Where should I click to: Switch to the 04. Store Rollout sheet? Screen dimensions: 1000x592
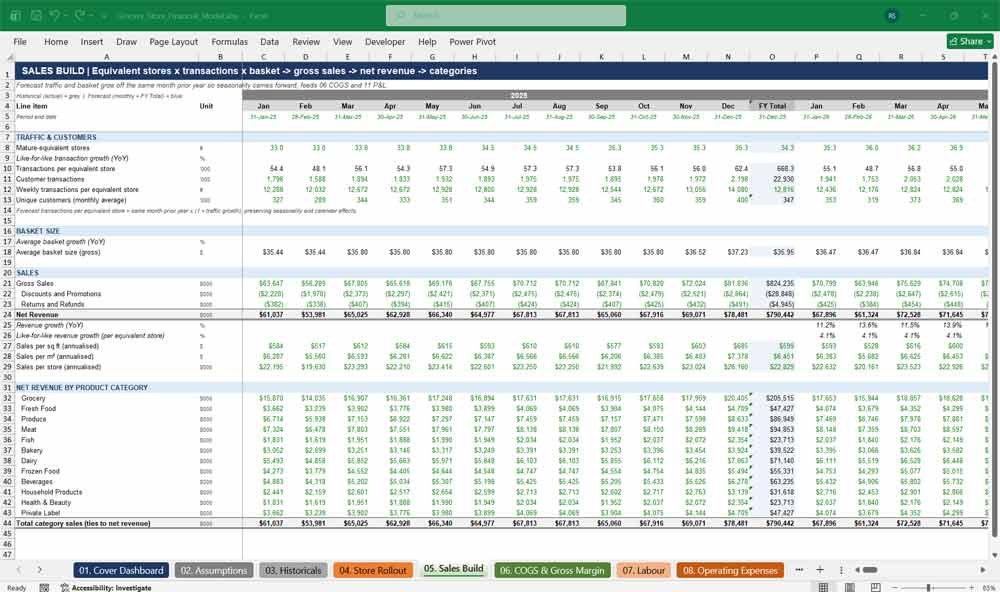pyautogui.click(x=372, y=570)
